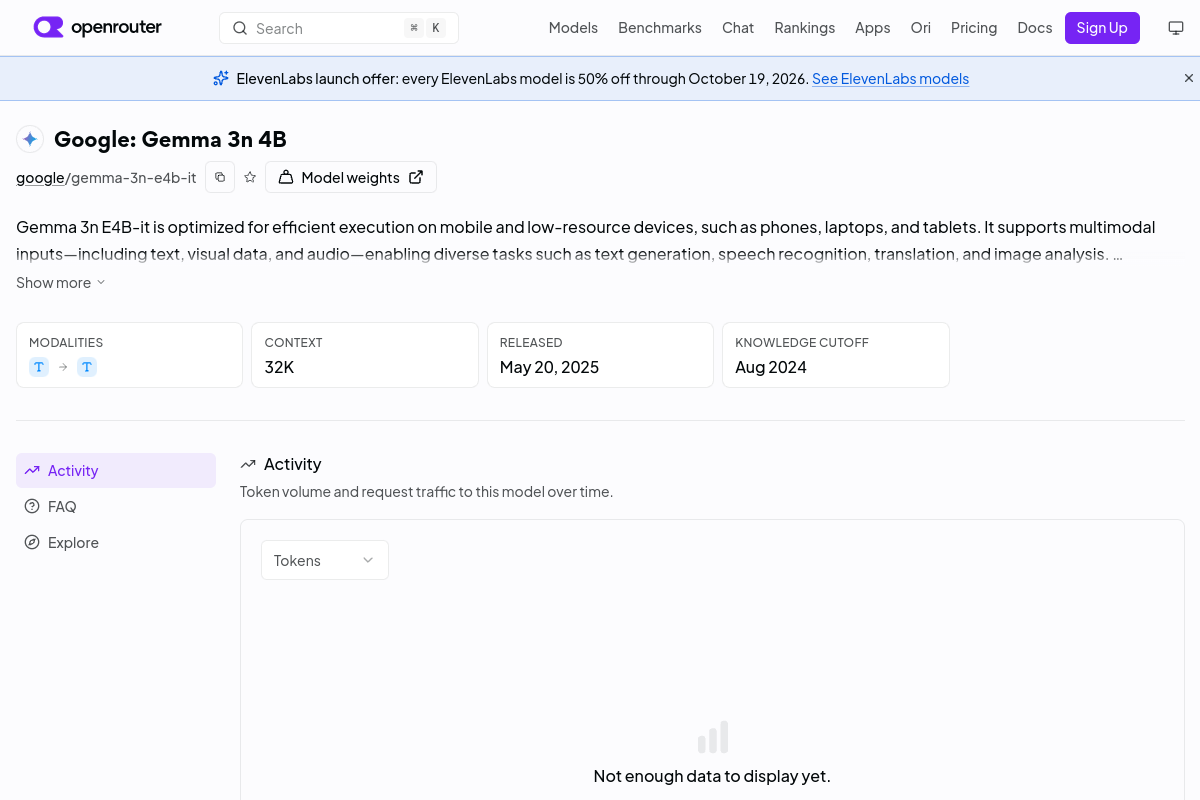
Task: Open Apps in the navigation bar
Action: 872,28
